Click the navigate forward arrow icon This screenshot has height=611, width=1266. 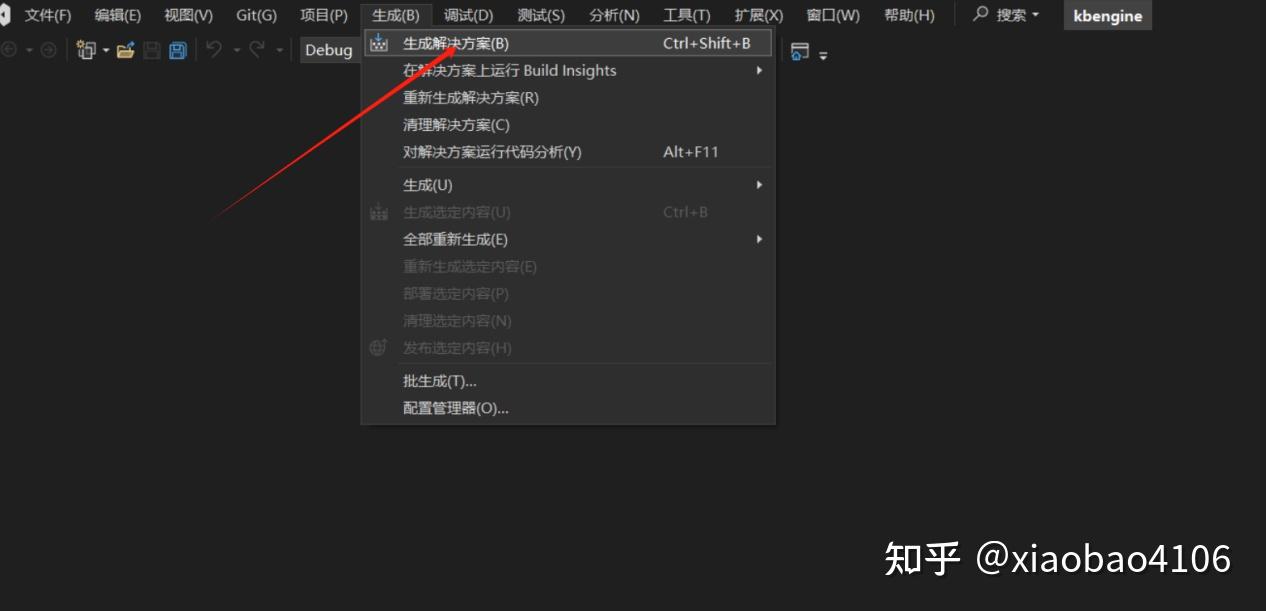tap(50, 49)
